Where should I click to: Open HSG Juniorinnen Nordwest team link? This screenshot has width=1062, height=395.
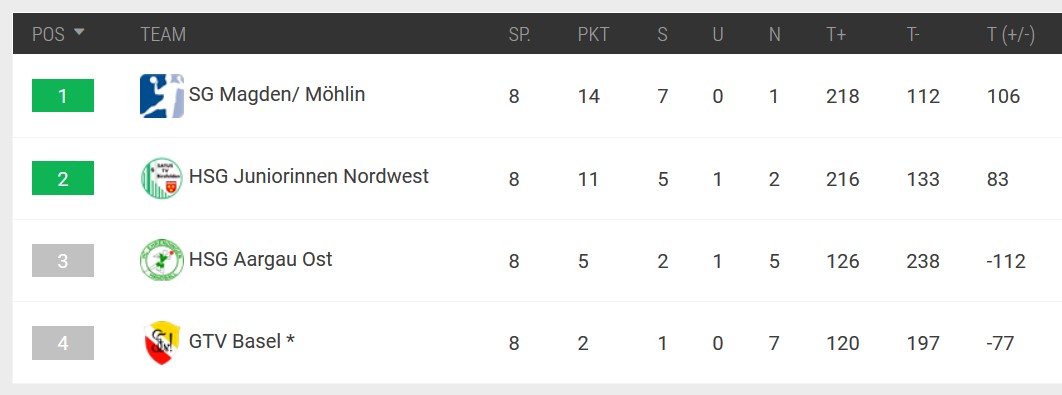click(x=309, y=176)
